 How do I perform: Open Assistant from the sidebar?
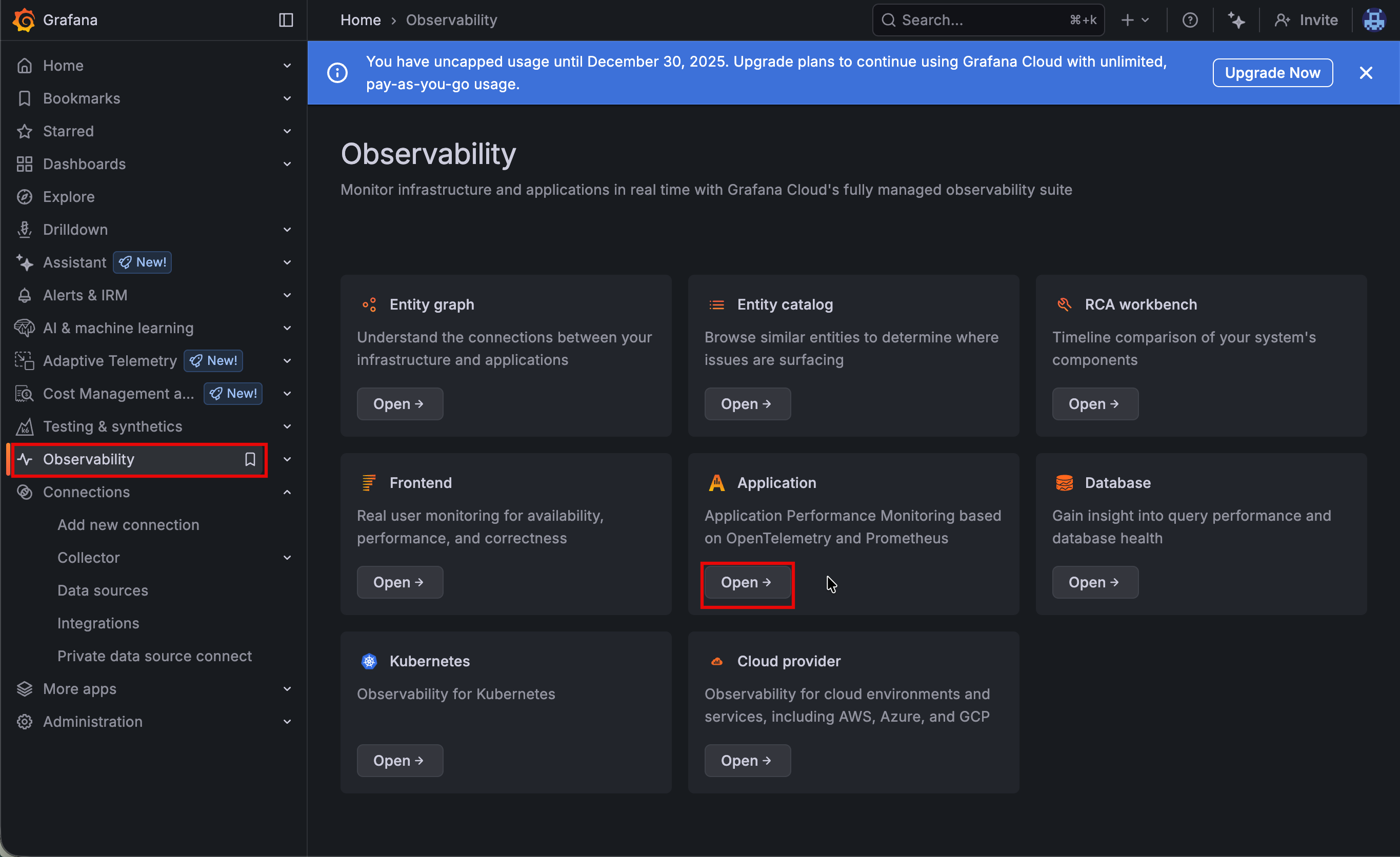pos(74,262)
